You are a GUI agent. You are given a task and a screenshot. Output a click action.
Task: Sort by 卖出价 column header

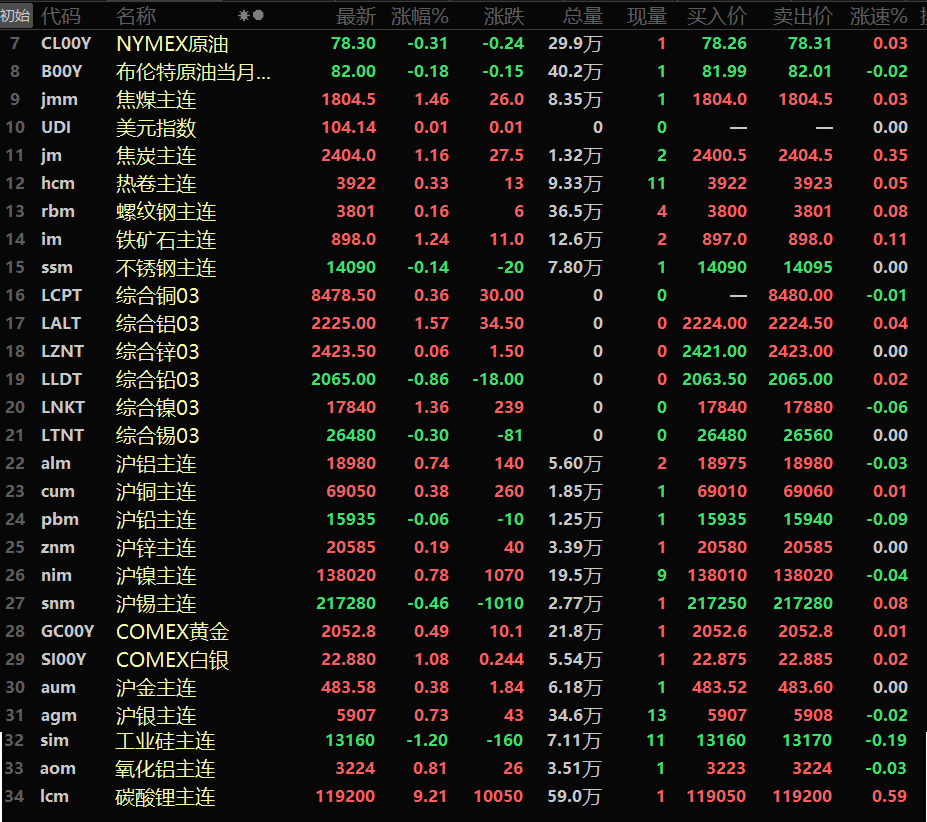tap(803, 16)
